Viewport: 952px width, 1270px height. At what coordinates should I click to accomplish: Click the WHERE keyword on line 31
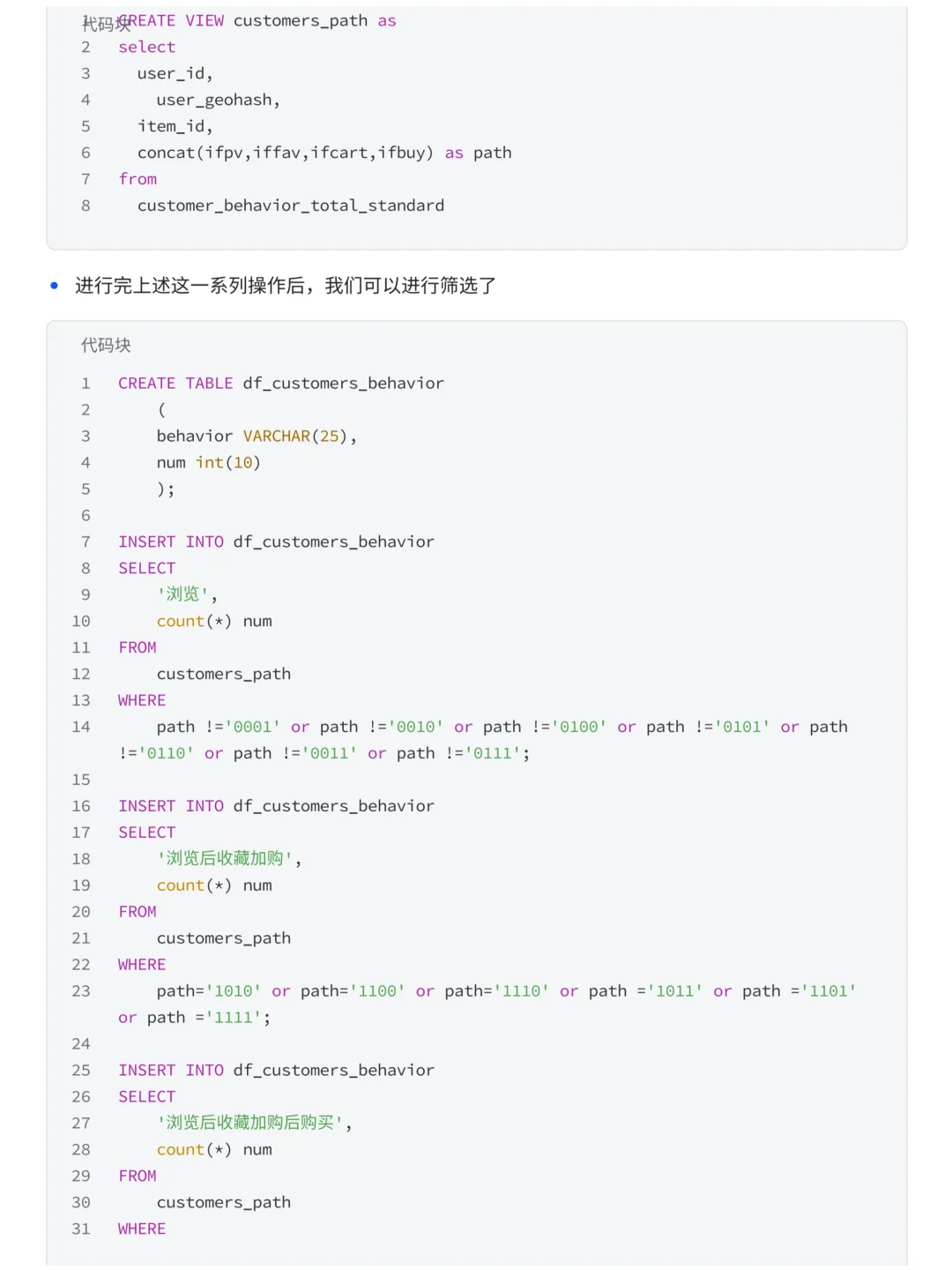click(x=142, y=1229)
